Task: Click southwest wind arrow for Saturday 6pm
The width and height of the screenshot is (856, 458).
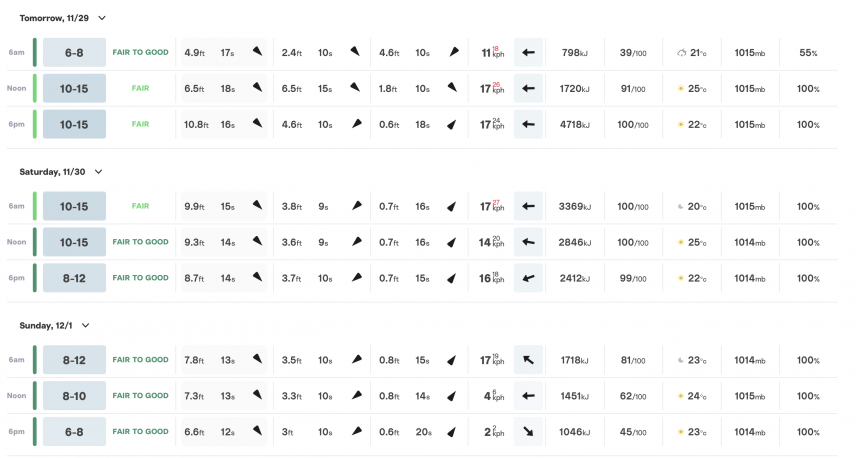Action: tap(528, 278)
